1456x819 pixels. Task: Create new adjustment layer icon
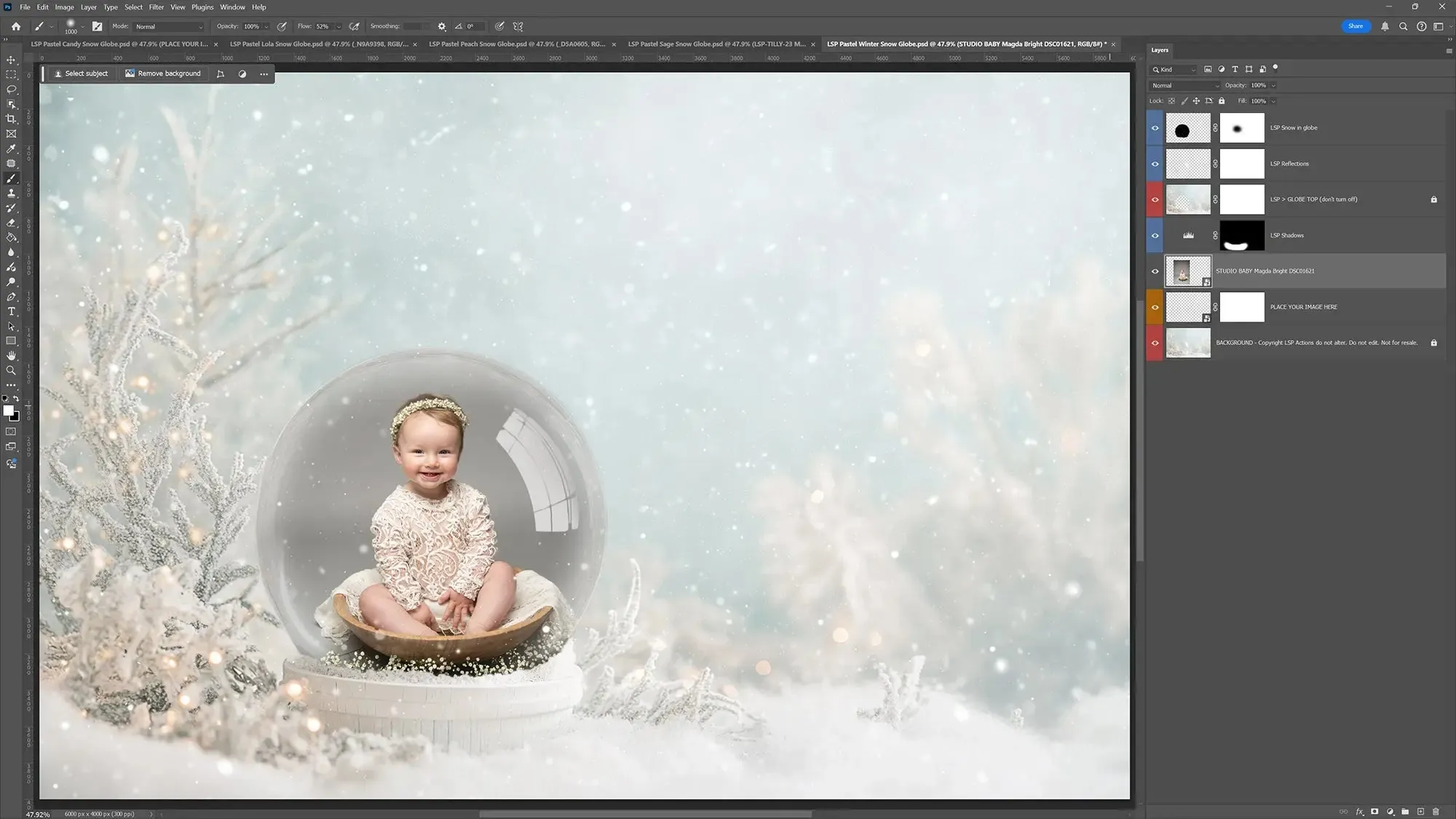(1390, 811)
